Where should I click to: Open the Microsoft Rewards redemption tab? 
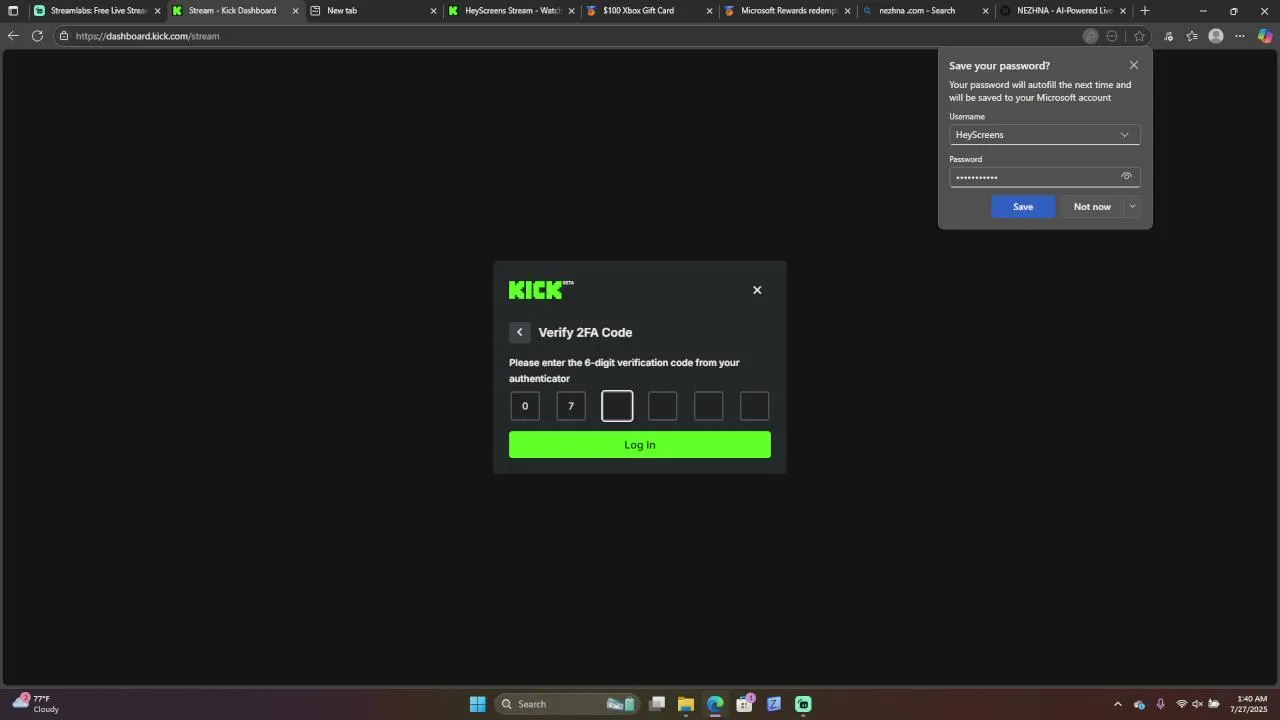click(x=786, y=11)
